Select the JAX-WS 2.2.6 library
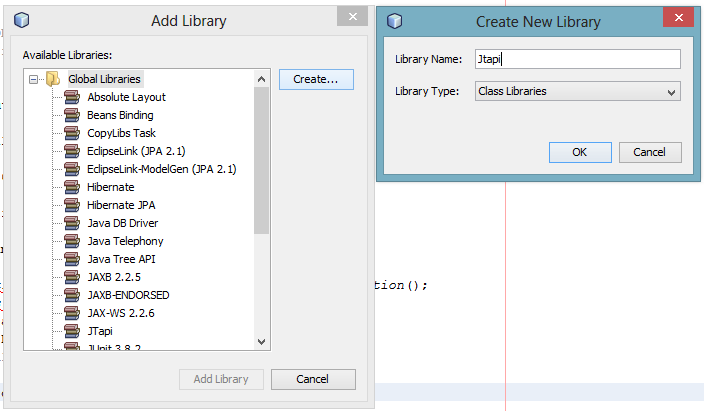The width and height of the screenshot is (704, 411). 121,313
